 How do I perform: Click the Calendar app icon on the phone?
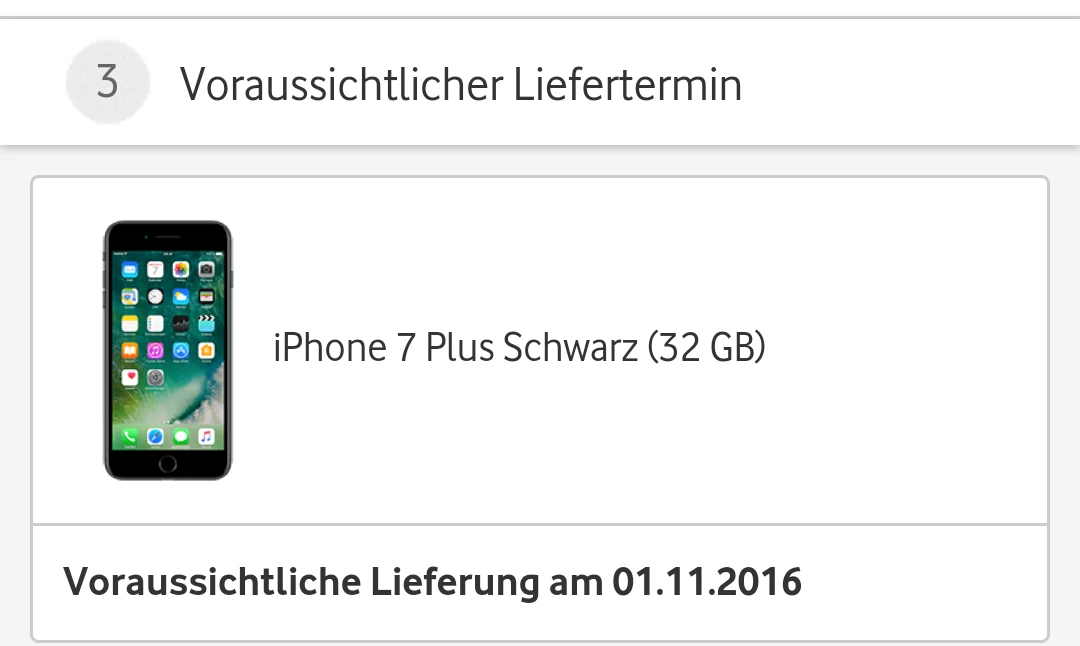point(156,270)
